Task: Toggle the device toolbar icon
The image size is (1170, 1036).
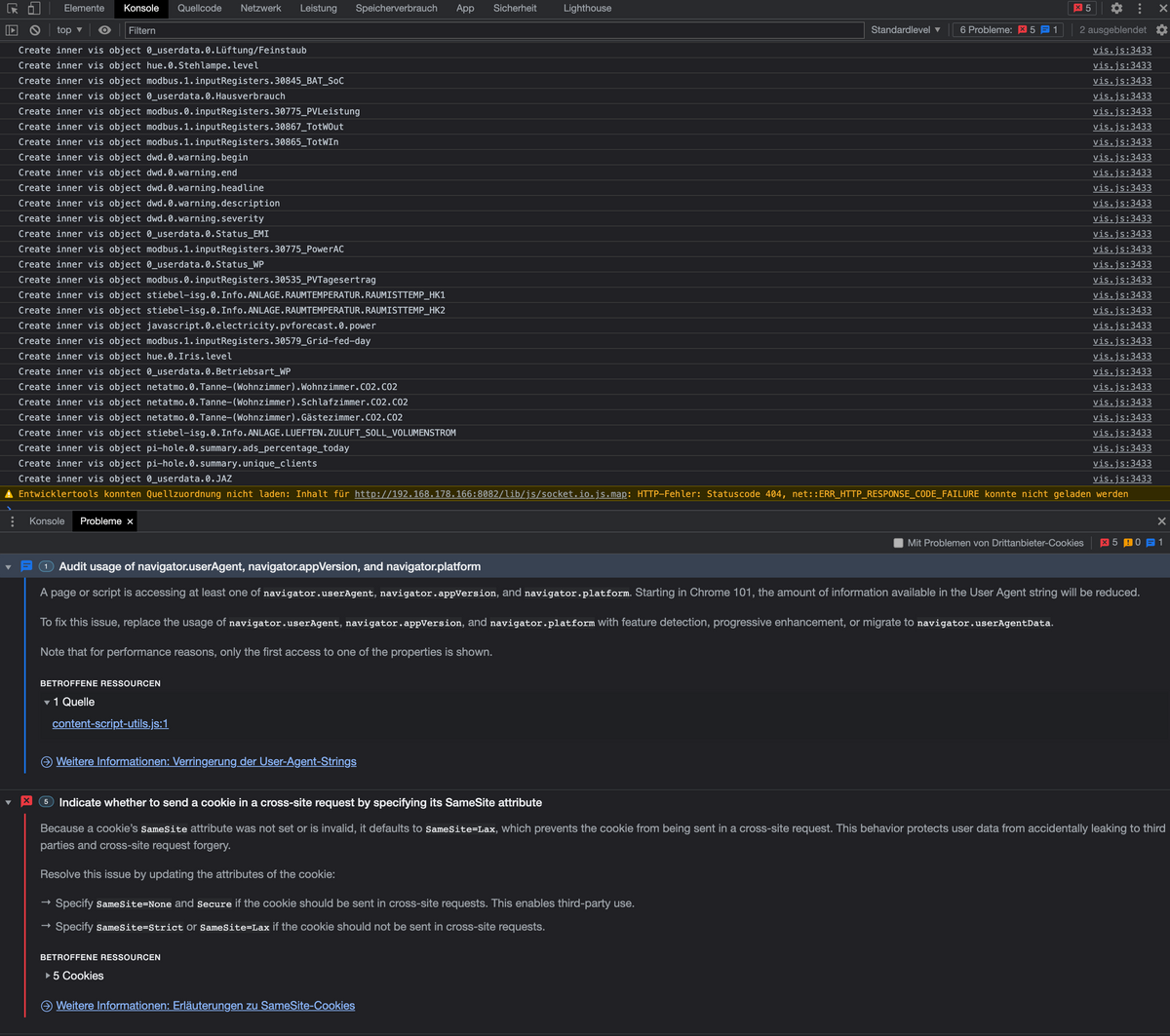Action: pyautogui.click(x=34, y=8)
